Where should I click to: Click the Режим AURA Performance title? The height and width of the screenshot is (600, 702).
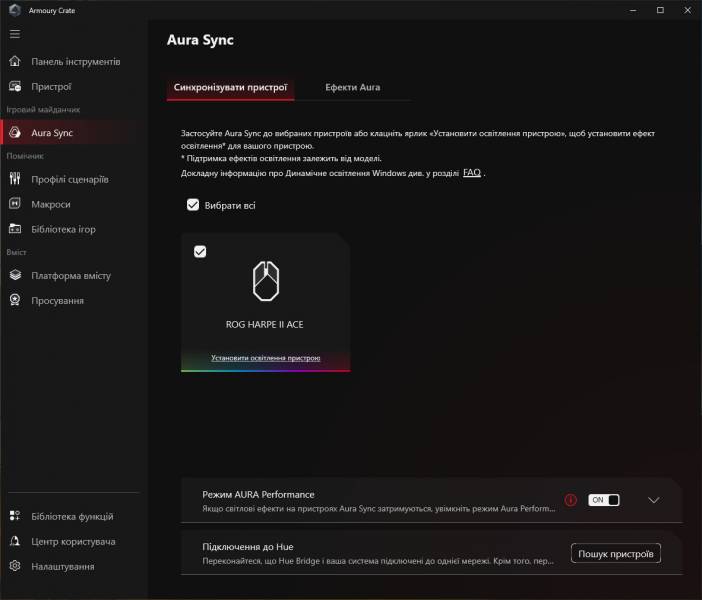(x=258, y=494)
